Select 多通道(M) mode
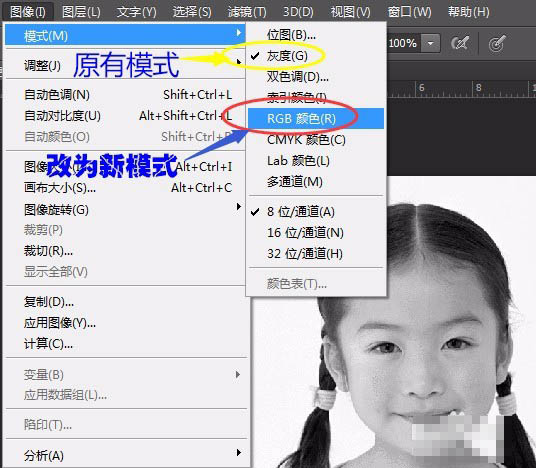Image resolution: width=536 pixels, height=468 pixels. (x=316, y=182)
